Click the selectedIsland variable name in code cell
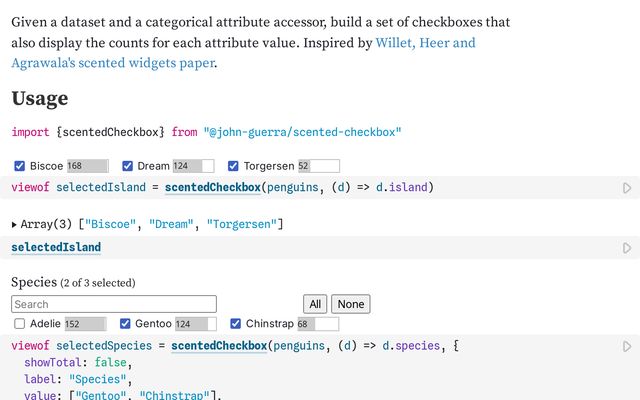 tap(56, 247)
